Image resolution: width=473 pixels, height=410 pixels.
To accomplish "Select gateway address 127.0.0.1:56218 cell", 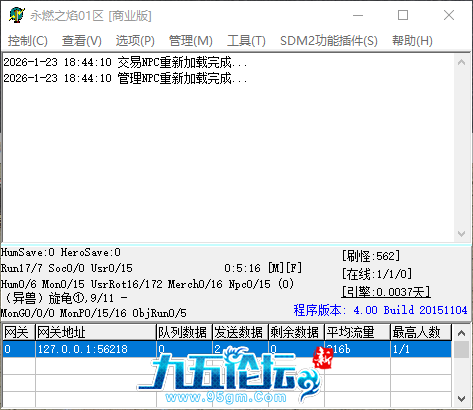I will [x=96, y=349].
